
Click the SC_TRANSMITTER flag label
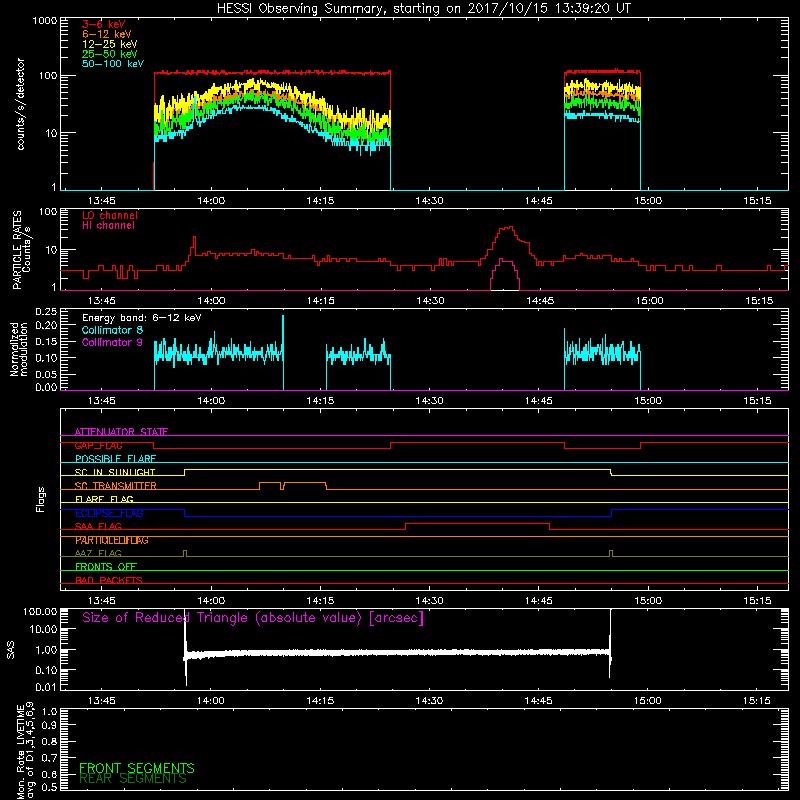tap(116, 485)
